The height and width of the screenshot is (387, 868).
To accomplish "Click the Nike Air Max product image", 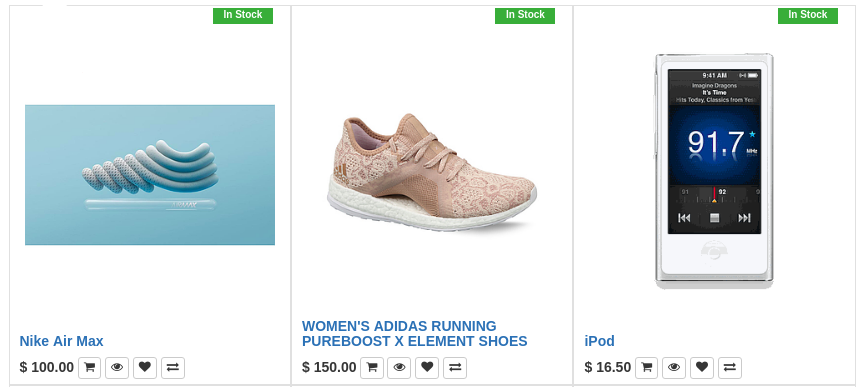I will click(150, 175).
